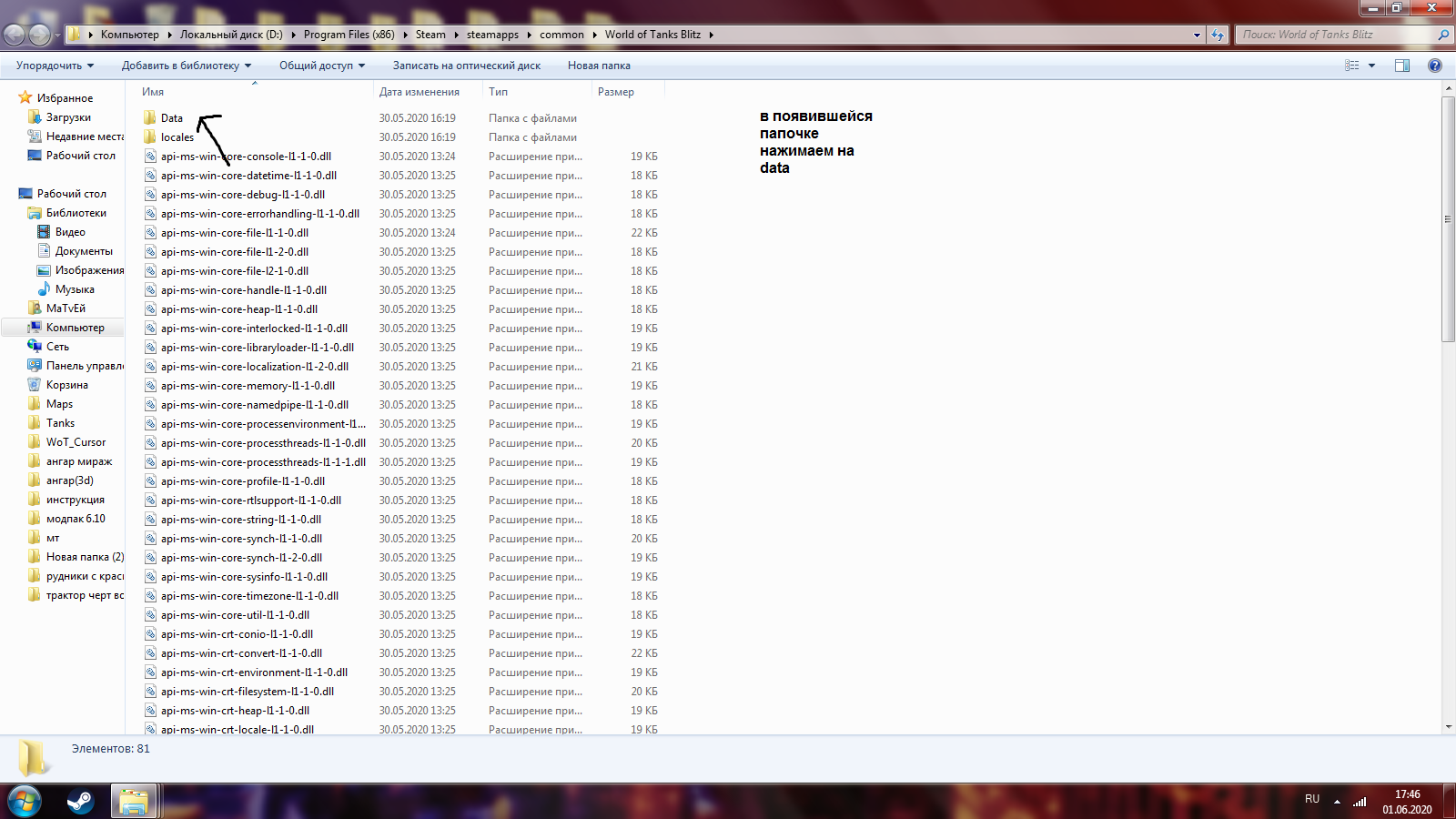The height and width of the screenshot is (819, 1456).
Task: Select file api-ms-win-crt-convert-l1-1-0.dll
Action: tap(241, 653)
